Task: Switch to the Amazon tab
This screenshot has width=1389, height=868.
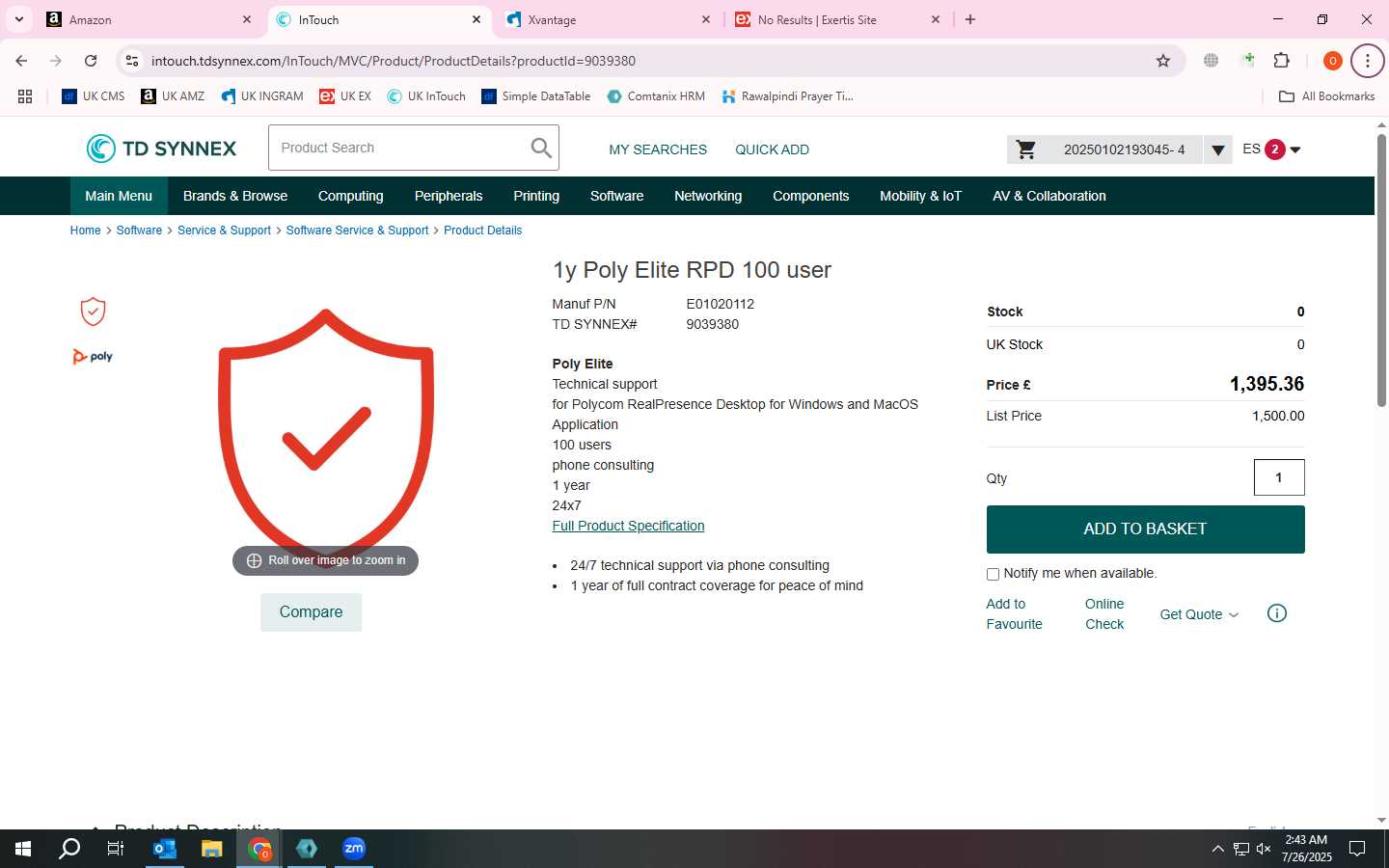Action: tap(150, 19)
